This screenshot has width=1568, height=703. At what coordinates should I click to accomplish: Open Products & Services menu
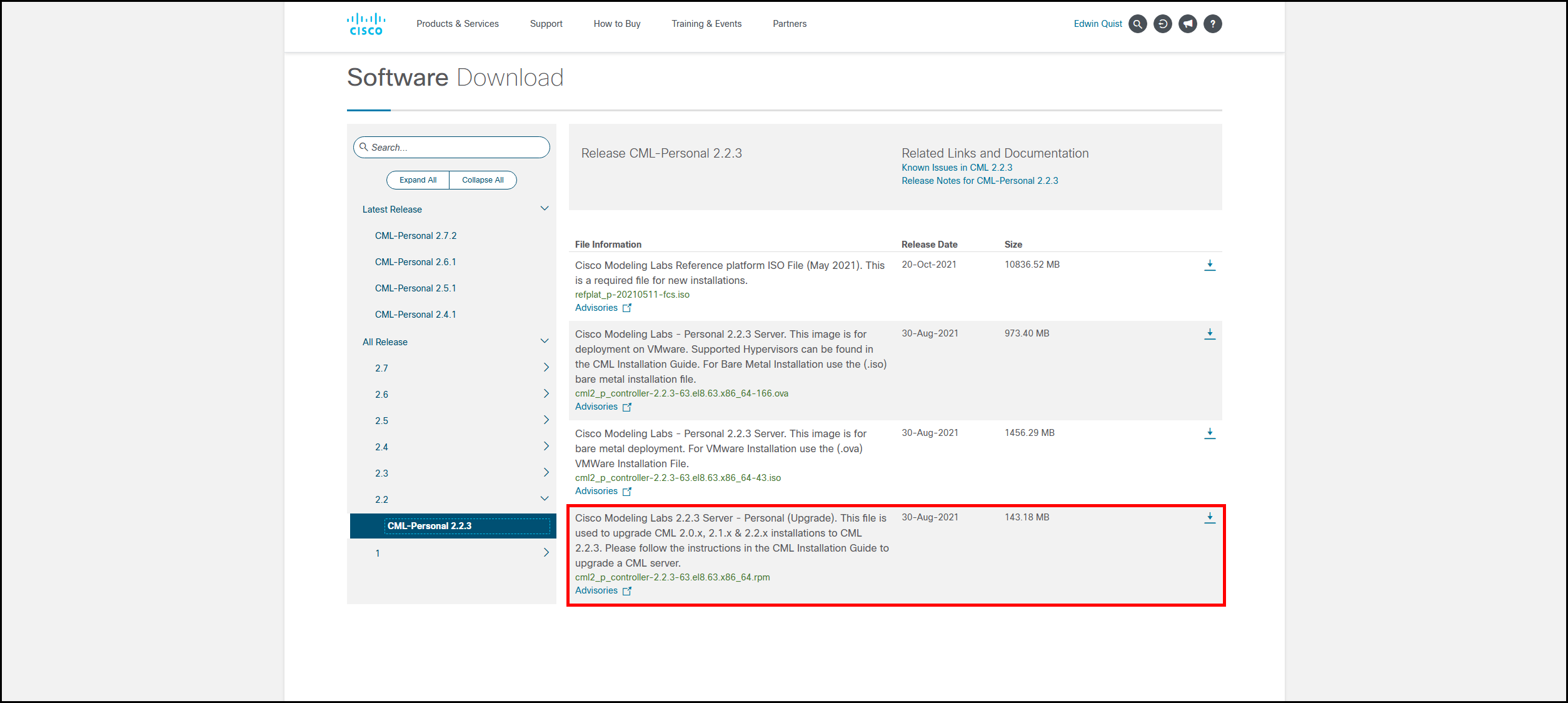(458, 24)
